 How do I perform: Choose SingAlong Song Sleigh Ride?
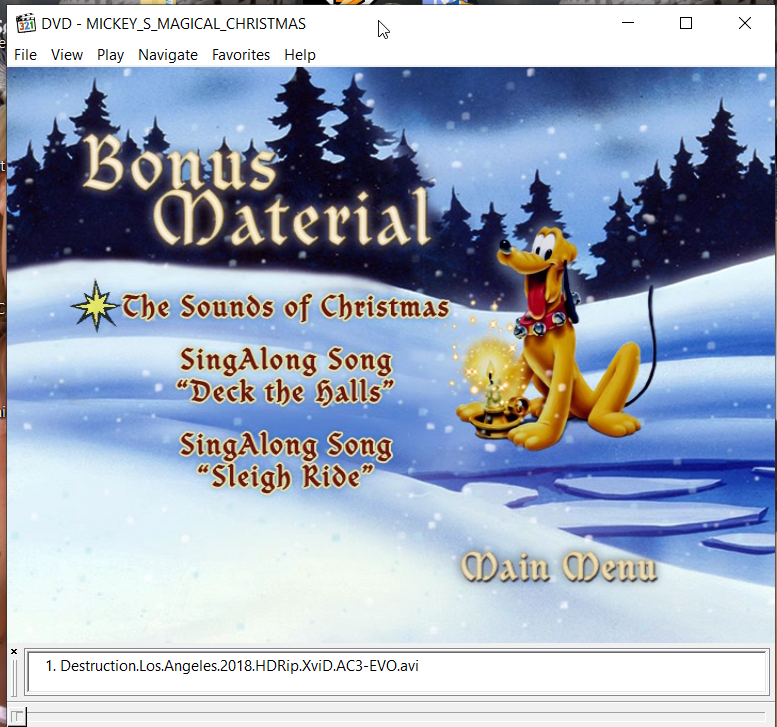point(285,461)
